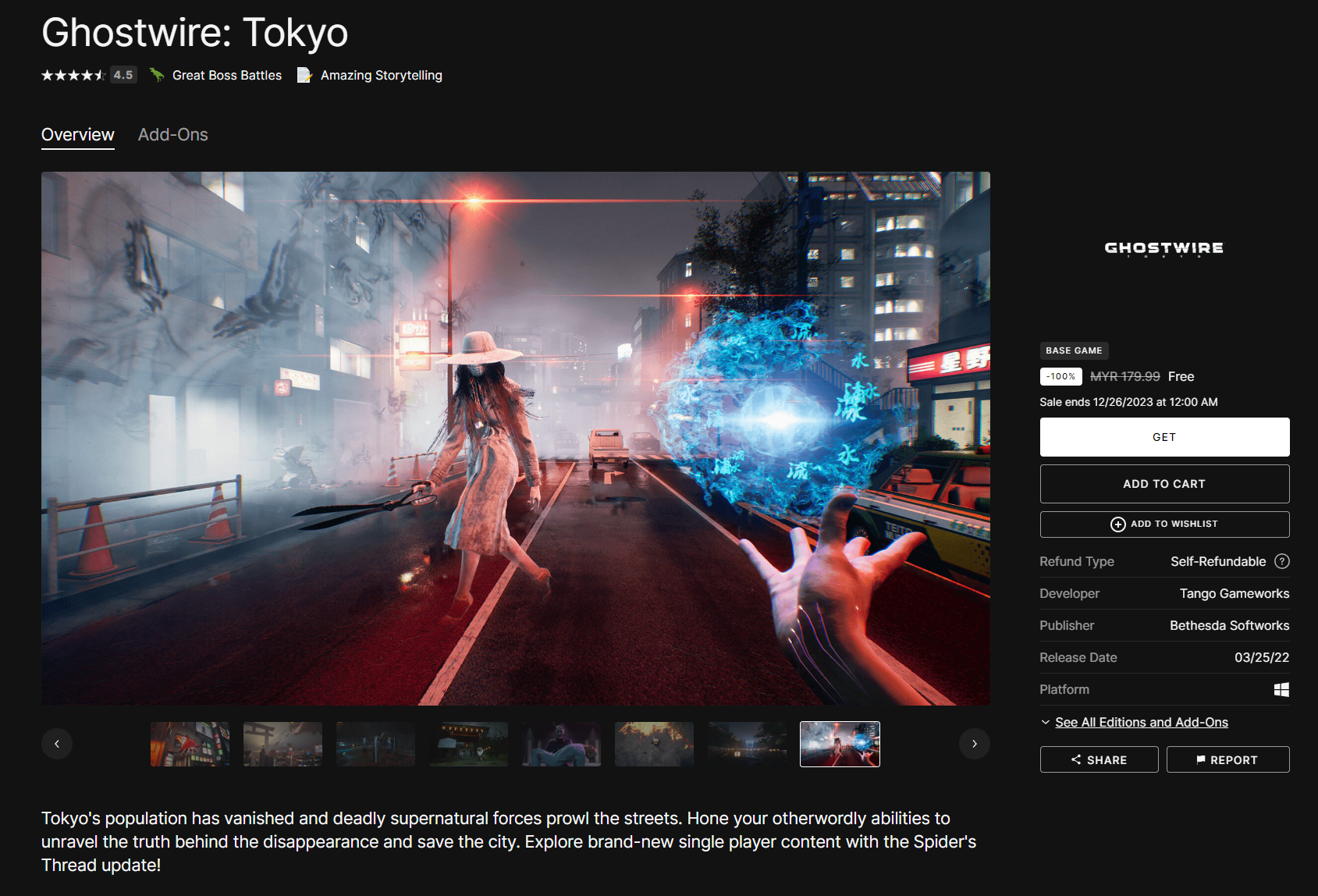
Task: Select the fifth thumbnail with masked figure
Action: 561,744
